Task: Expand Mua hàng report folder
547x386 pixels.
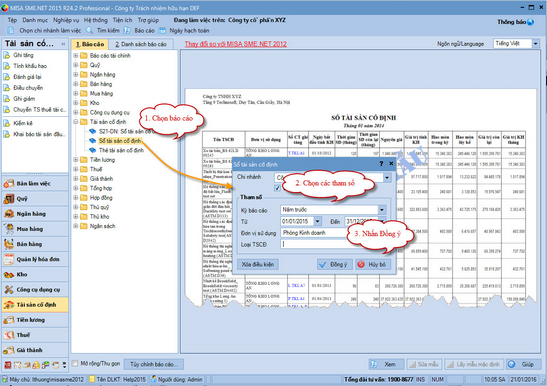Action: [76, 93]
